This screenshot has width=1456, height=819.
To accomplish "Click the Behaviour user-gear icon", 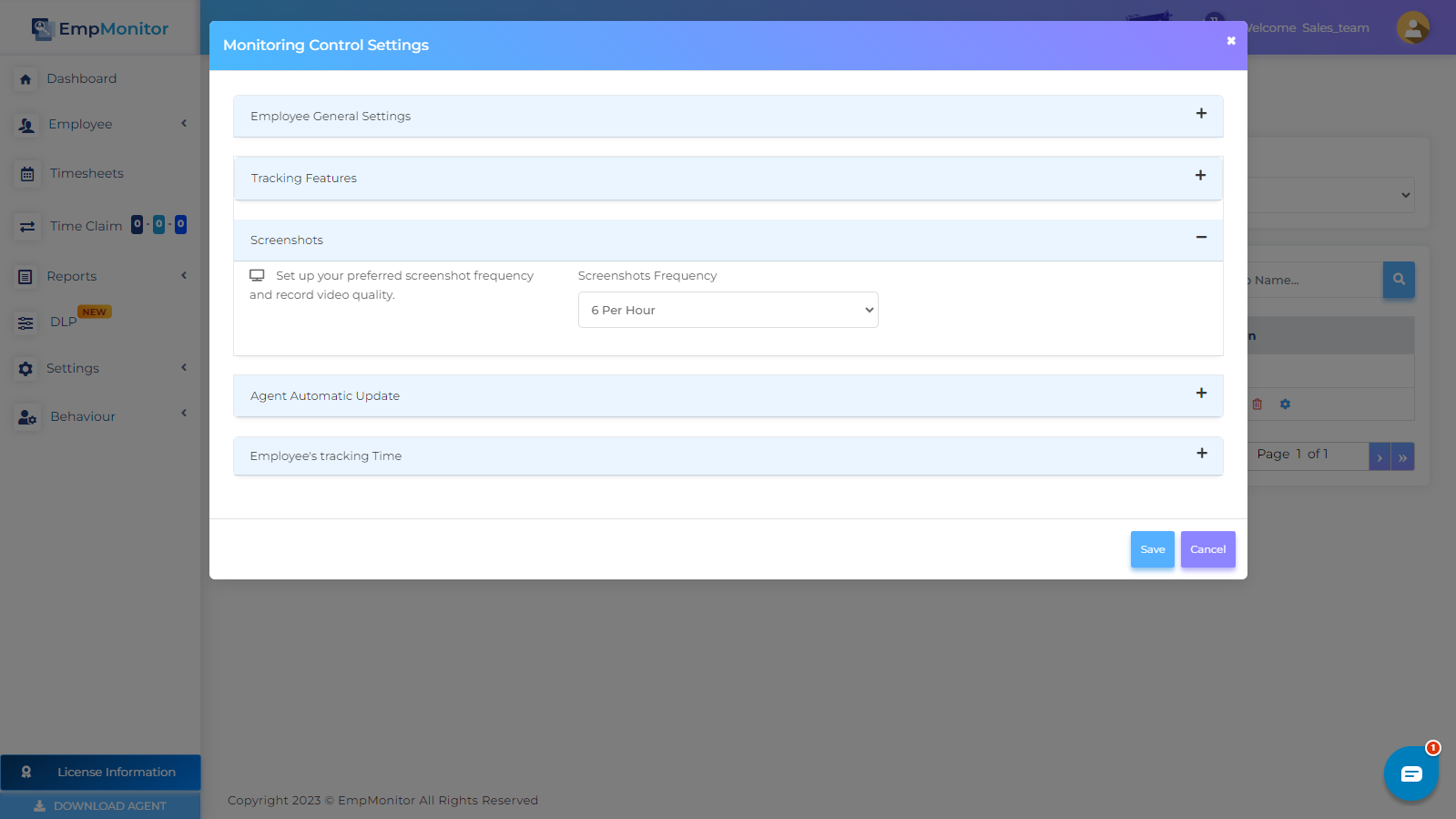I will coord(27,417).
